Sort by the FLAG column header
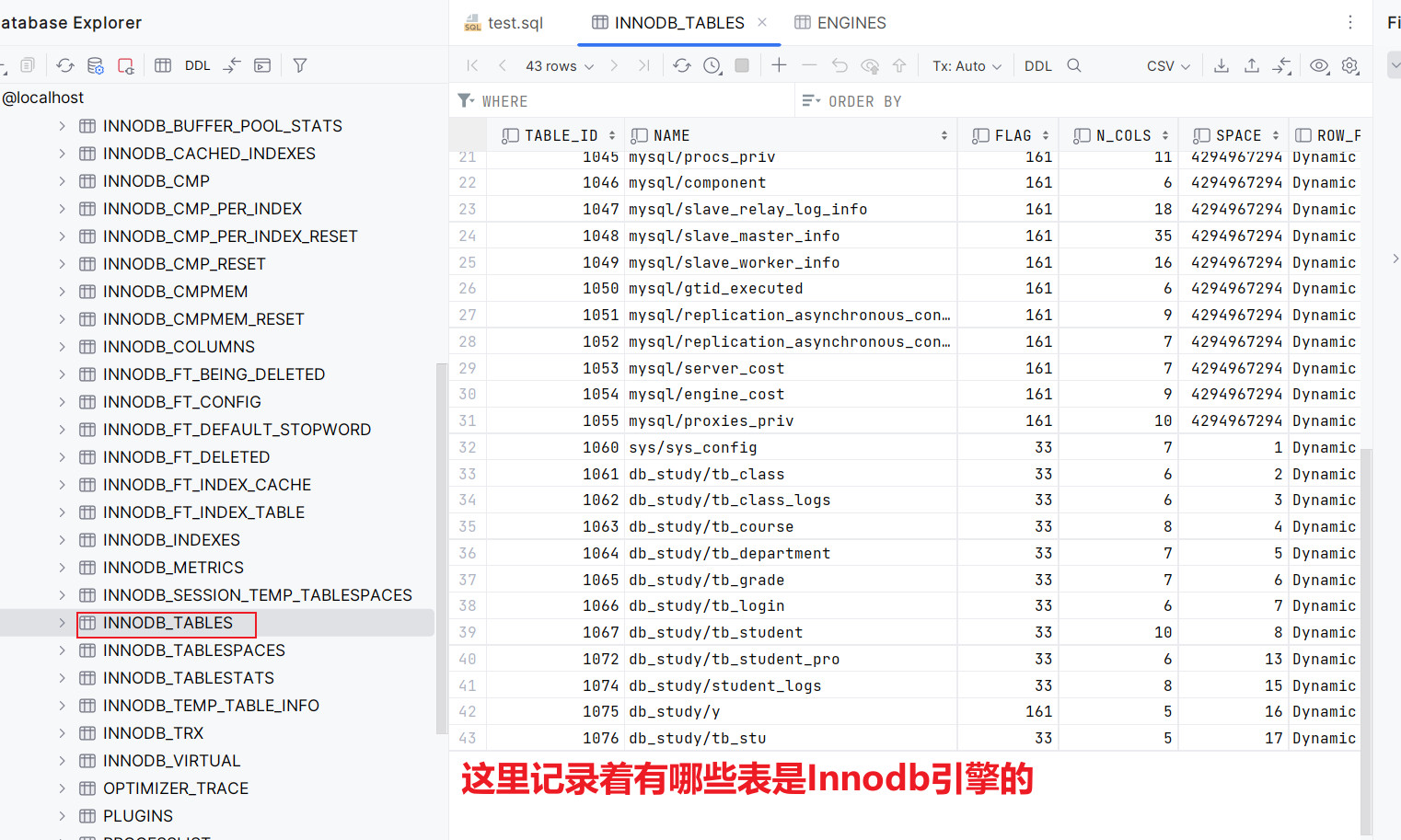 coord(1008,135)
